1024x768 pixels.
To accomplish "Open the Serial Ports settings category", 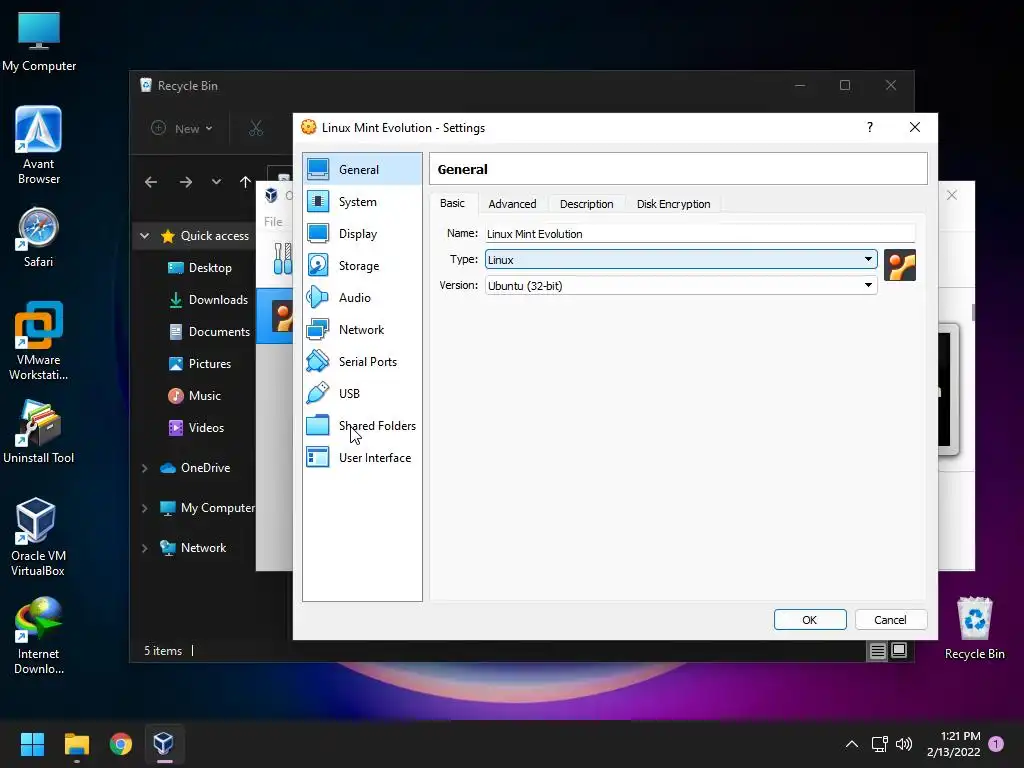I will click(x=362, y=362).
